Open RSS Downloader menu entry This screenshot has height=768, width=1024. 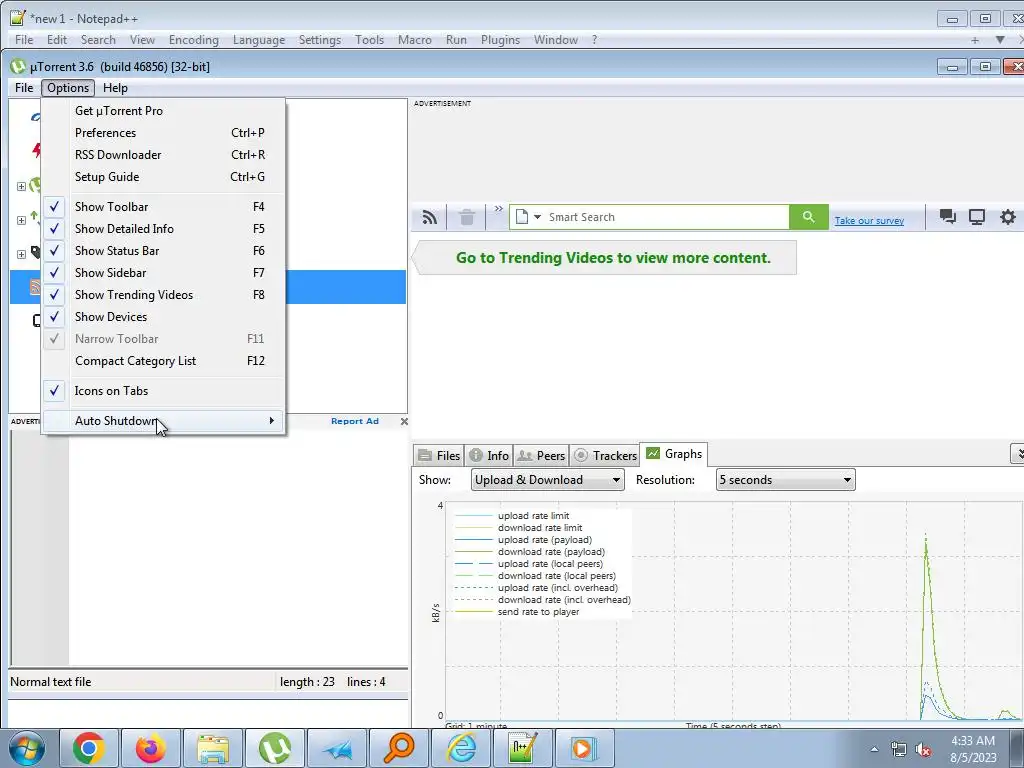point(163,155)
